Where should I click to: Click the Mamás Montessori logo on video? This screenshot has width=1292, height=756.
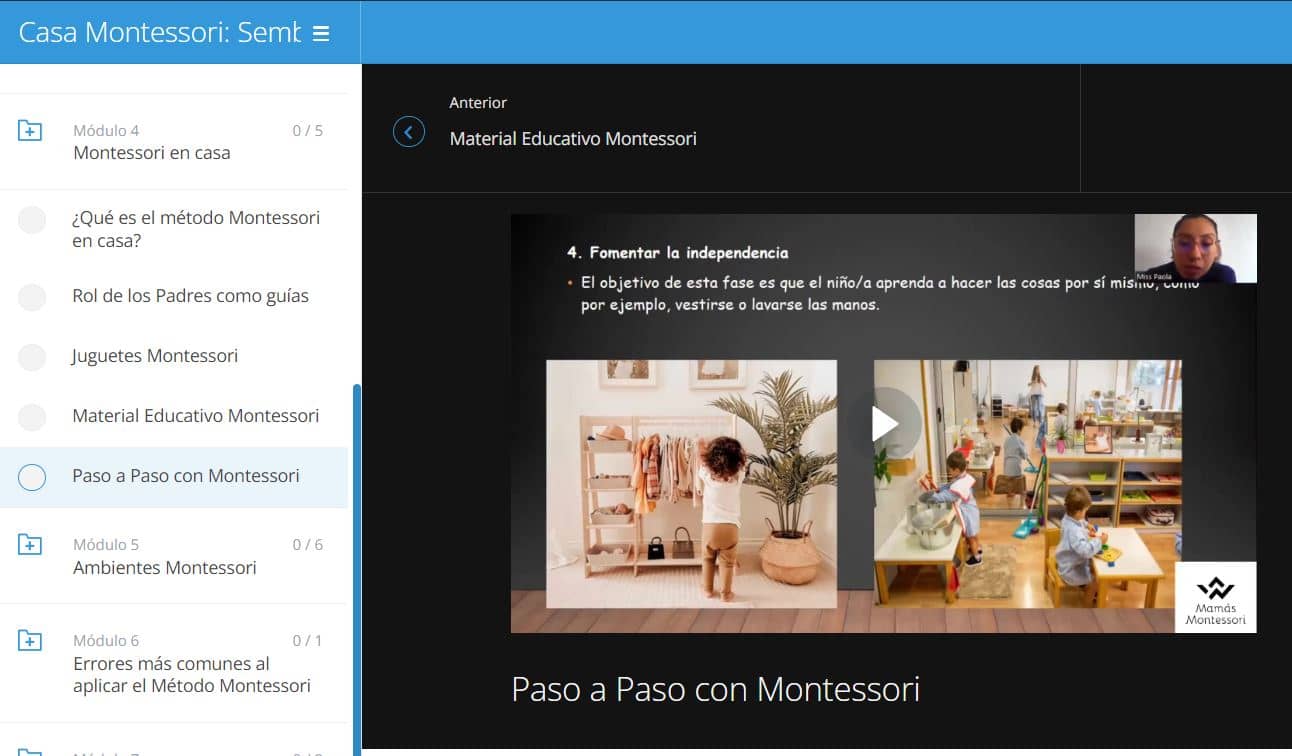[1215, 598]
